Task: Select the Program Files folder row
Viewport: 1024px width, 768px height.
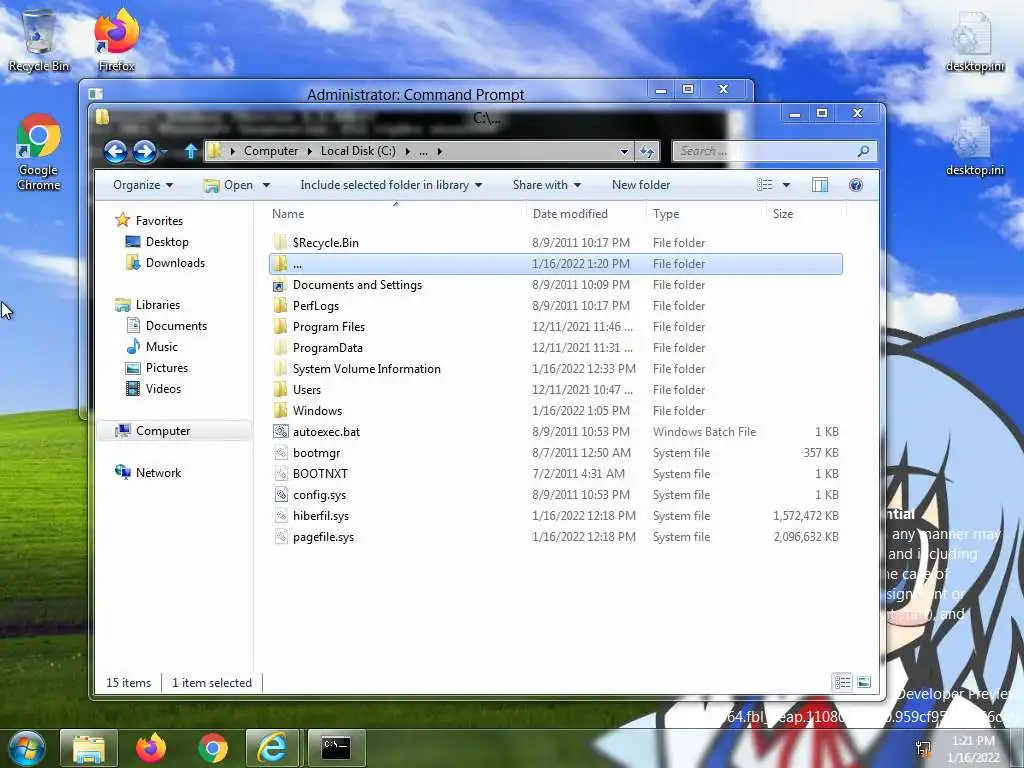Action: tap(556, 327)
